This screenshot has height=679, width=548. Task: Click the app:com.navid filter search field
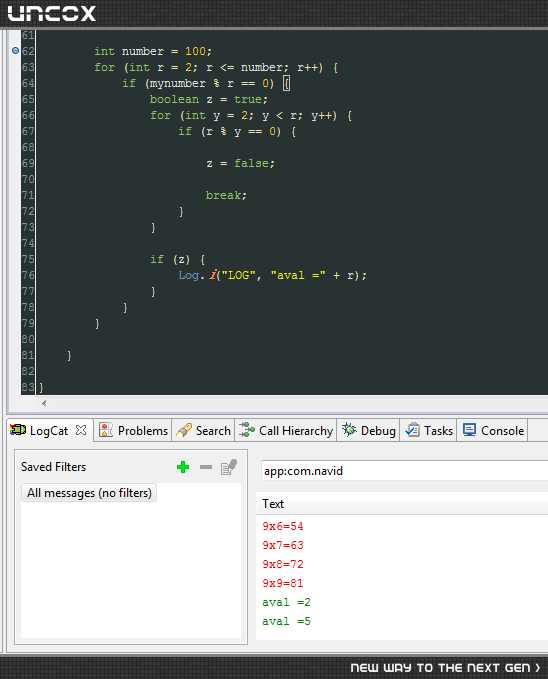pyautogui.click(x=405, y=471)
